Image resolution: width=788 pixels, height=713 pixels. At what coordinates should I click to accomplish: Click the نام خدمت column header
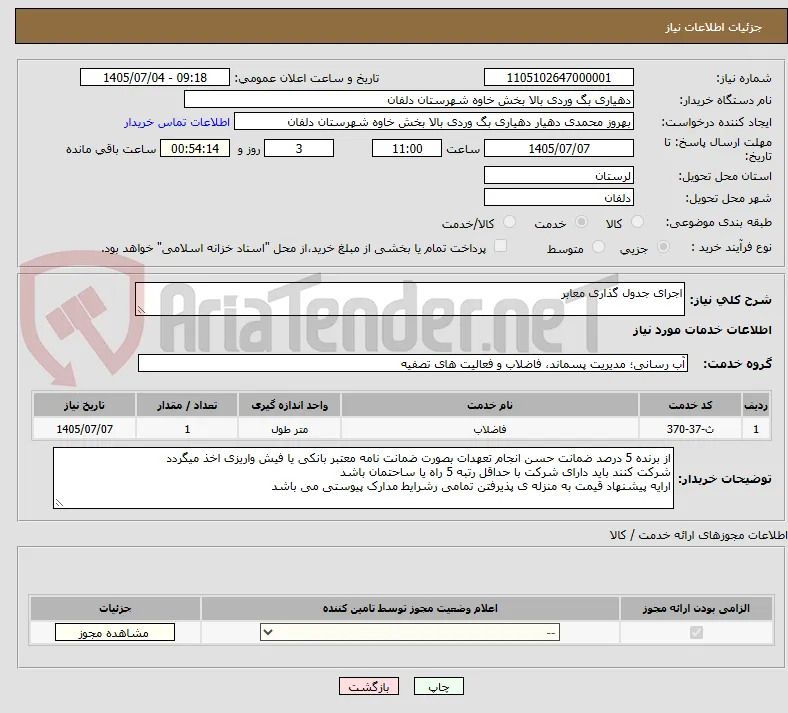point(489,404)
